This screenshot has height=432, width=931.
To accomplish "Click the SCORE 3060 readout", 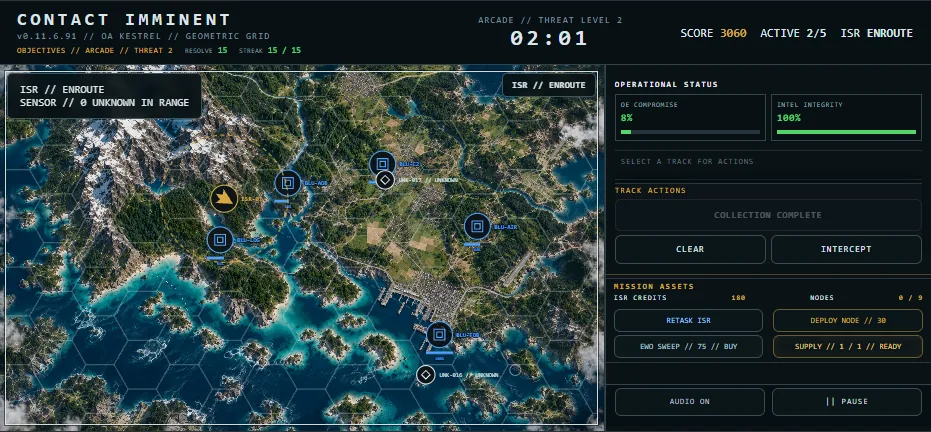I will (x=714, y=33).
